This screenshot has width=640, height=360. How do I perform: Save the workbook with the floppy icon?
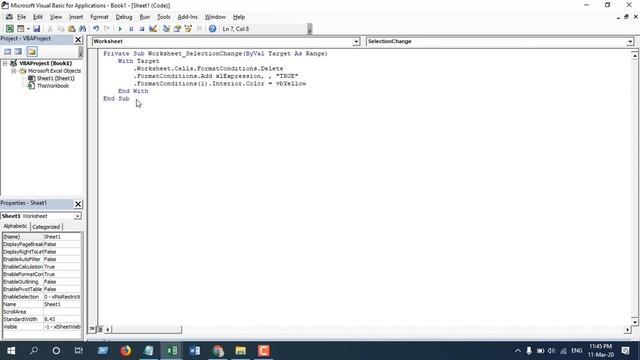click(x=37, y=29)
